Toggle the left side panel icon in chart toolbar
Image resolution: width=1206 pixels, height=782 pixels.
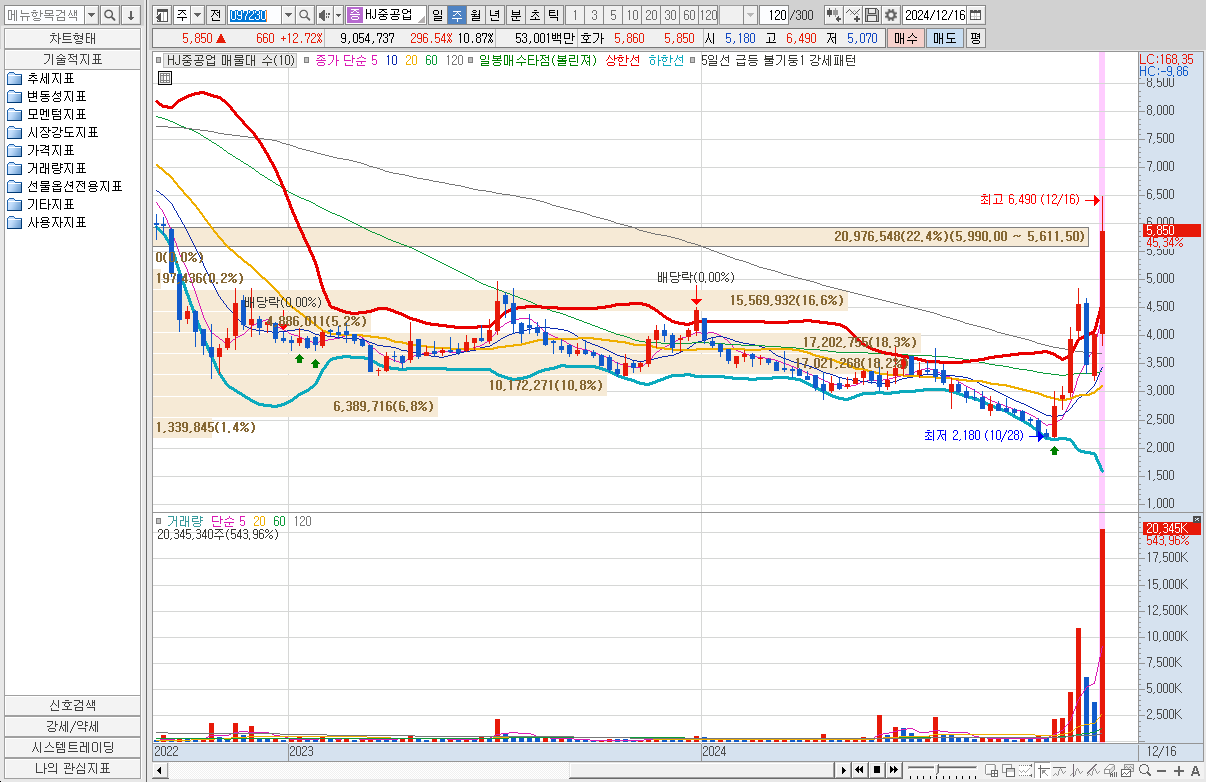coord(162,15)
